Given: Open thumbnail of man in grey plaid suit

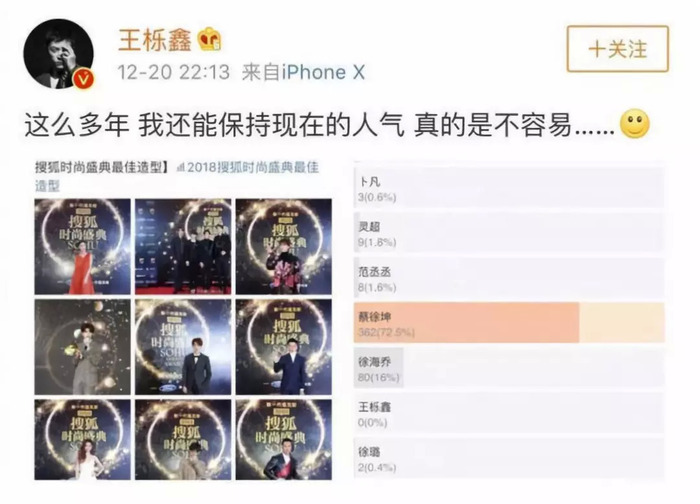Looking at the screenshot, I should (x=83, y=347).
